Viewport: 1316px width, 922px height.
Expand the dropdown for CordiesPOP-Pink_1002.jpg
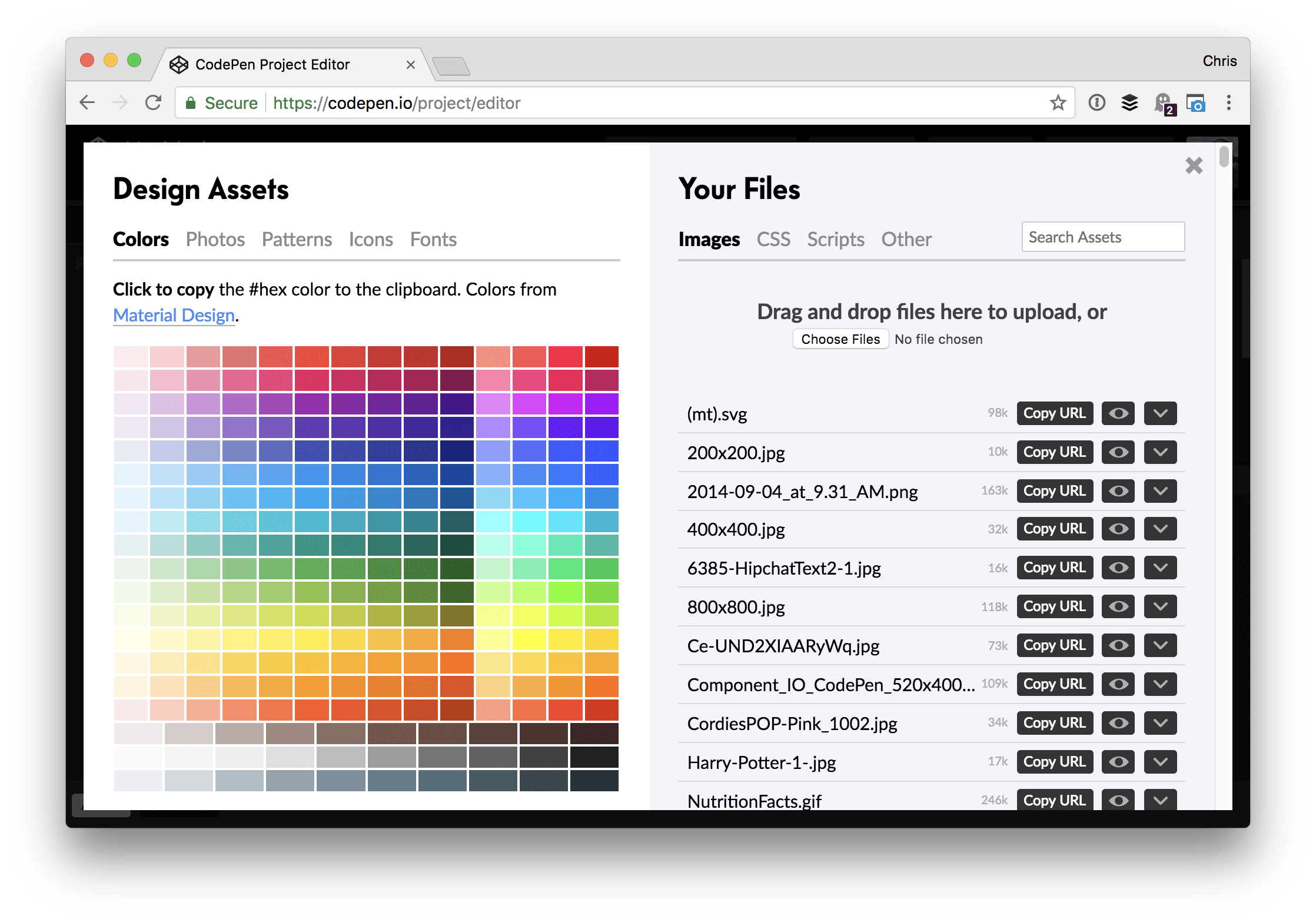pos(1159,722)
